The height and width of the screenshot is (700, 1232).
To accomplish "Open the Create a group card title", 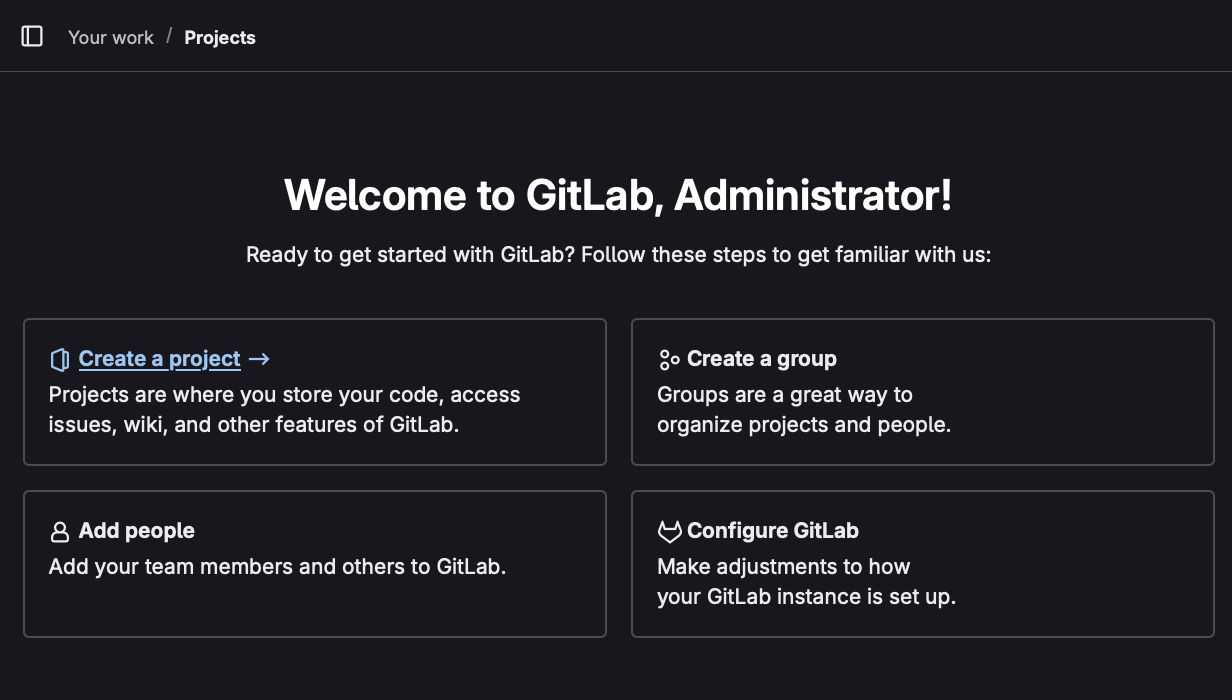I will (761, 359).
